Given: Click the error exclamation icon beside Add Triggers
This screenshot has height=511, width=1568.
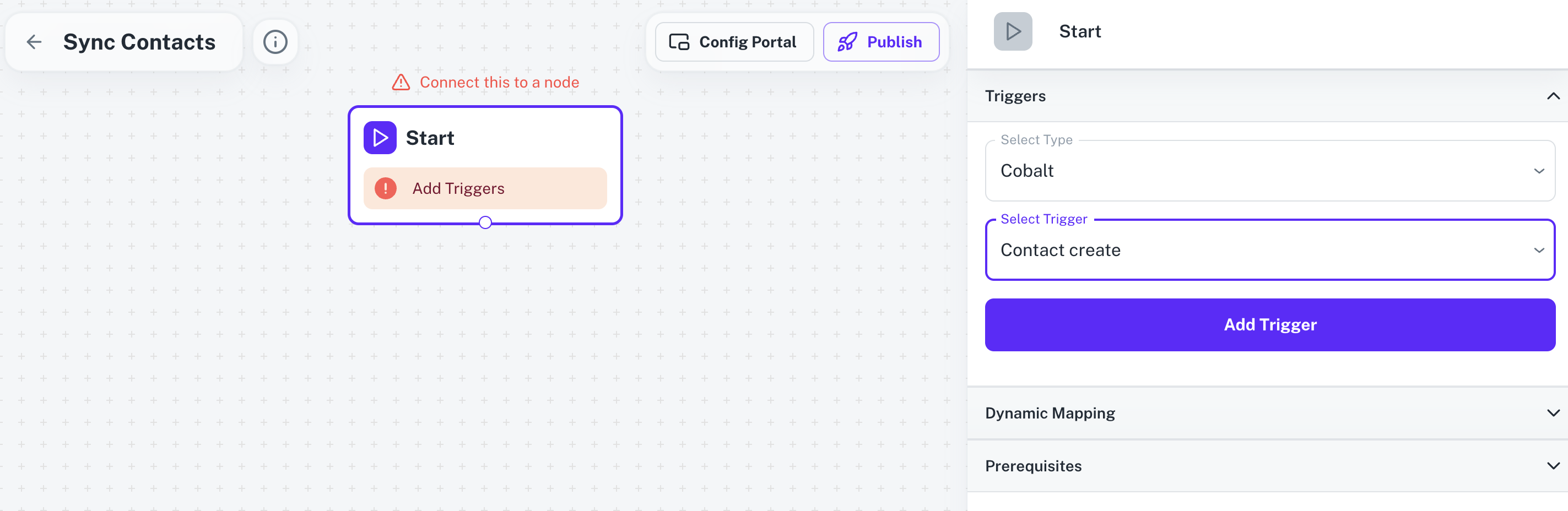Looking at the screenshot, I should [x=386, y=188].
